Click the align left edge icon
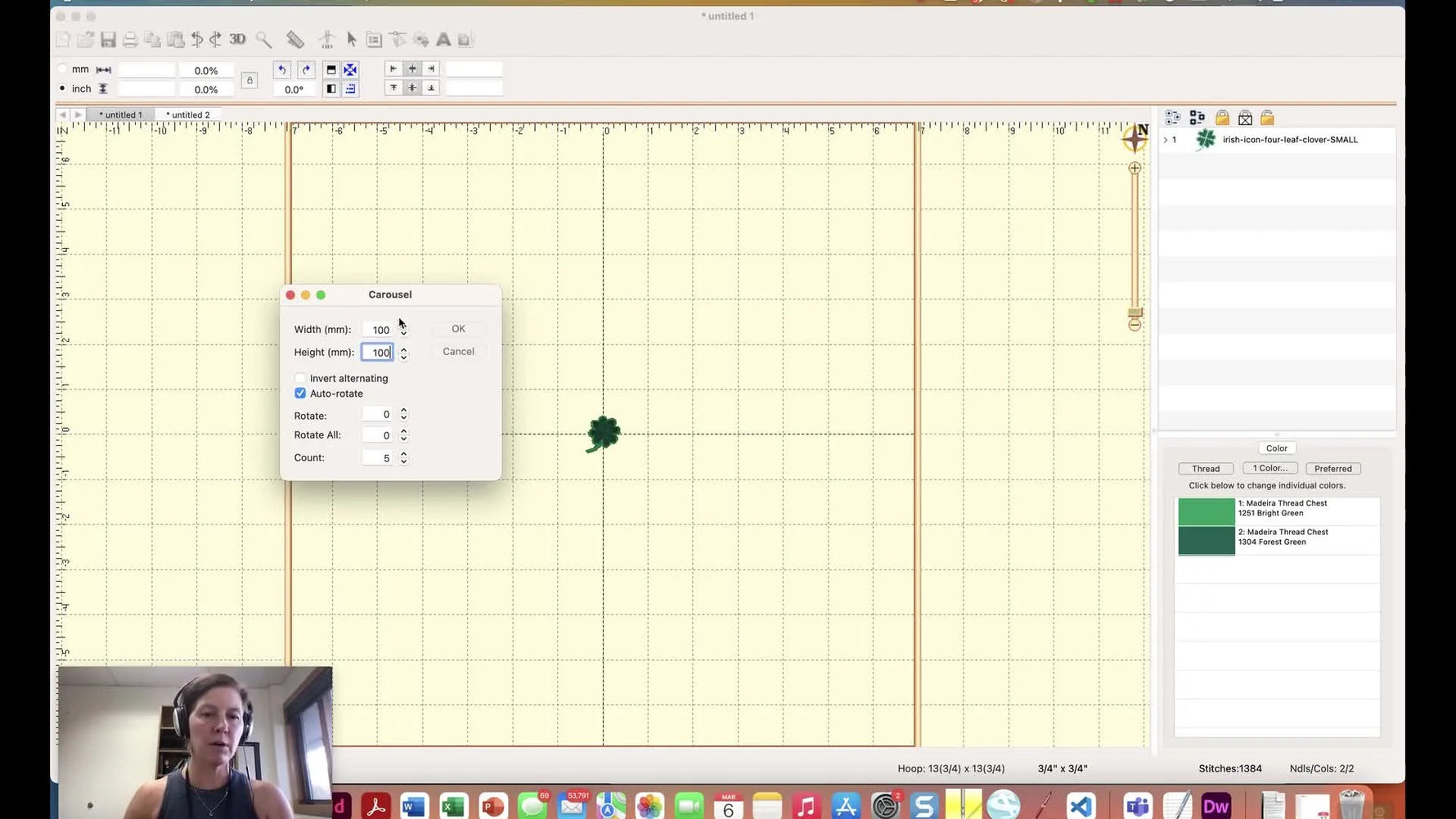This screenshot has width=1456, height=819. (x=393, y=69)
